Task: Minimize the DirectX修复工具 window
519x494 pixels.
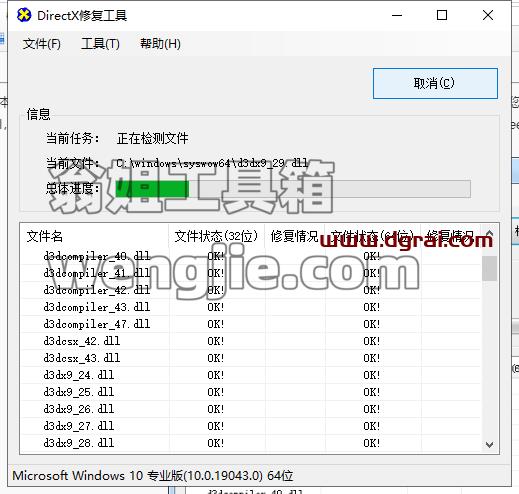Action: pyautogui.click(x=397, y=15)
